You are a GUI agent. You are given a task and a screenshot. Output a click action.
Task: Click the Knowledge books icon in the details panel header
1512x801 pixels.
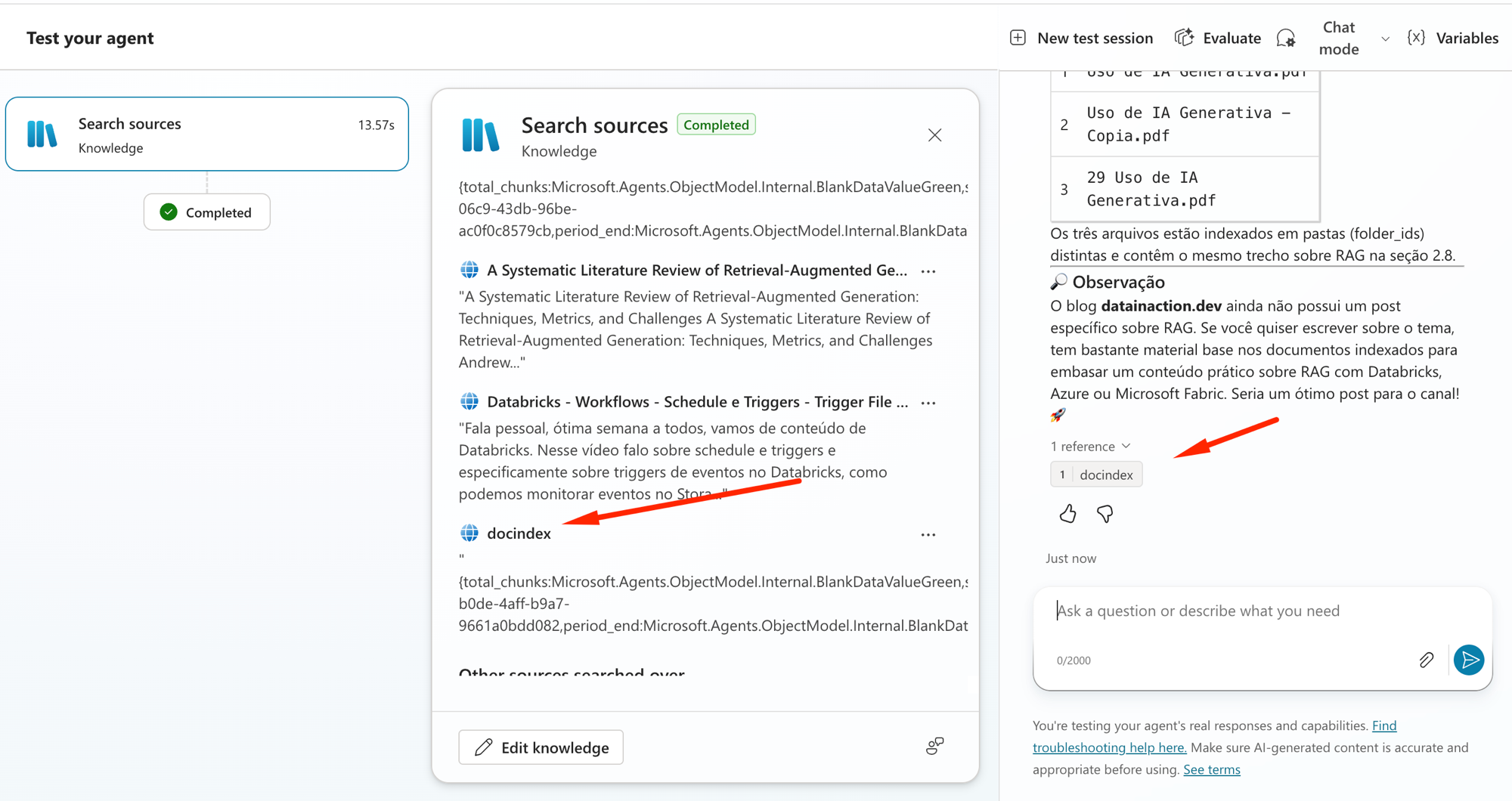[480, 135]
